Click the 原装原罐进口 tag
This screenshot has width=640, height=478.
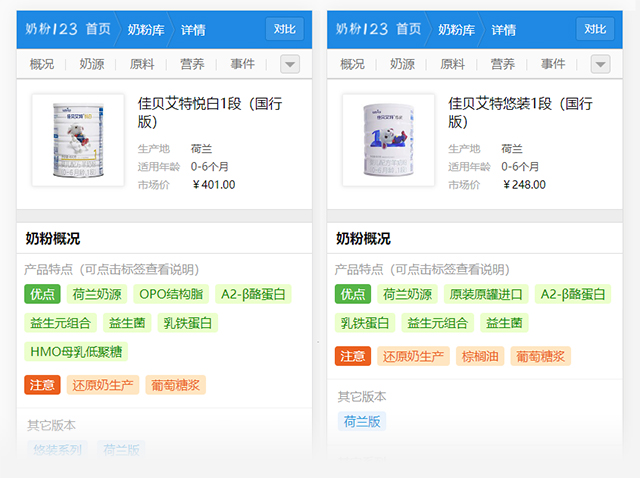[484, 294]
